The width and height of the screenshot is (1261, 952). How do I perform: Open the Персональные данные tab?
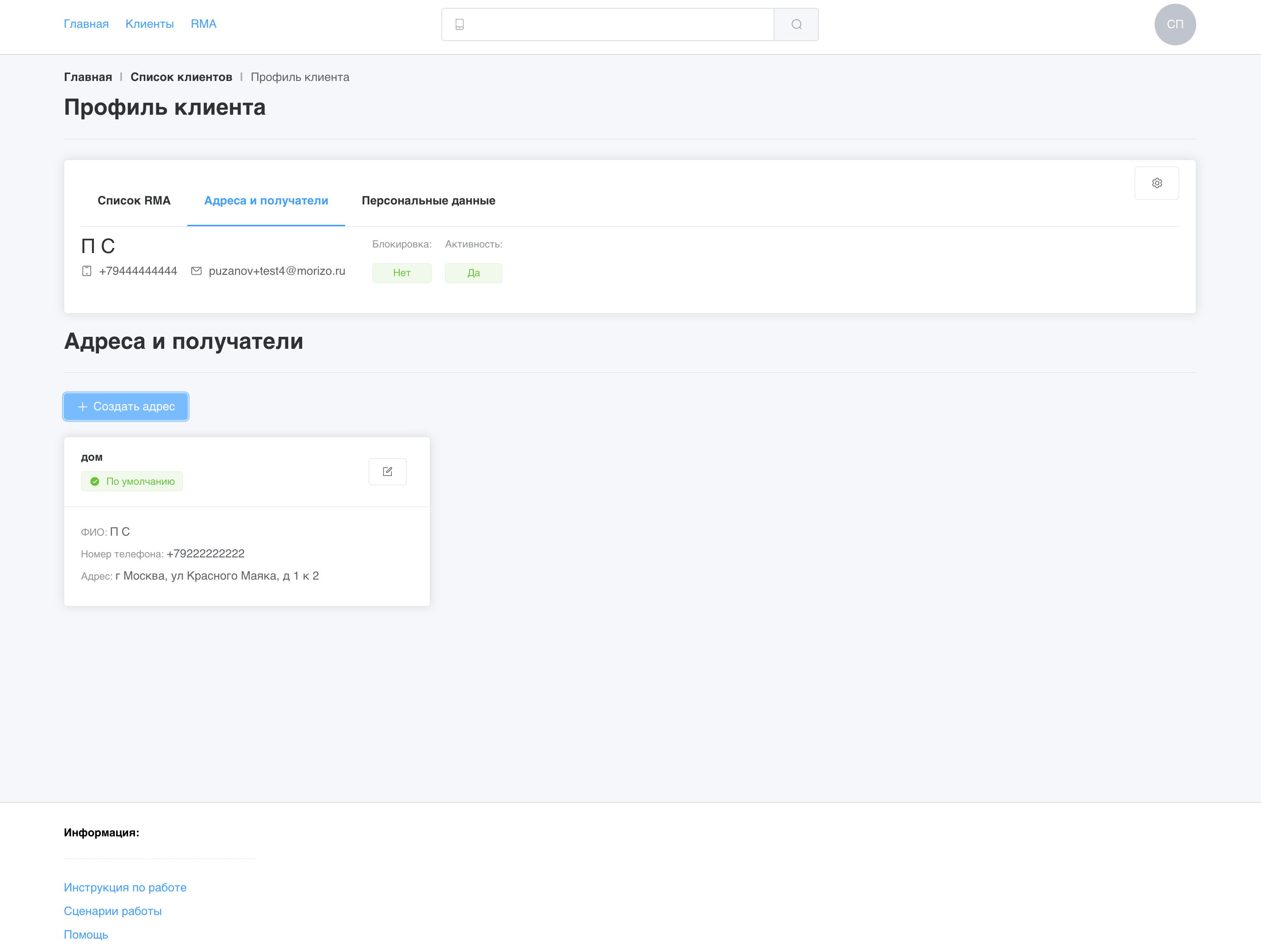(428, 201)
